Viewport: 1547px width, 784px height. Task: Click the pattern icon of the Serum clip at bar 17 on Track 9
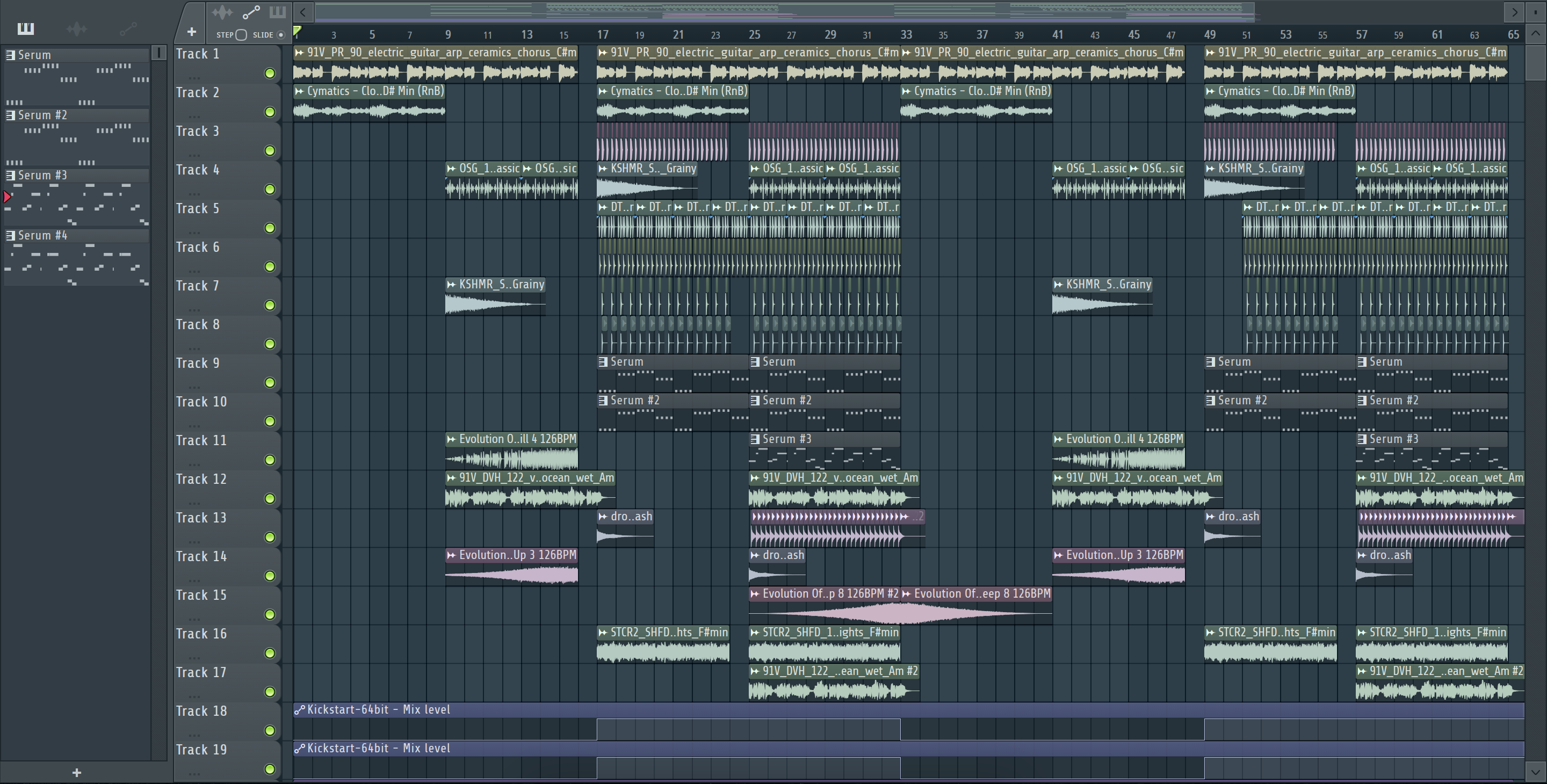pos(603,362)
